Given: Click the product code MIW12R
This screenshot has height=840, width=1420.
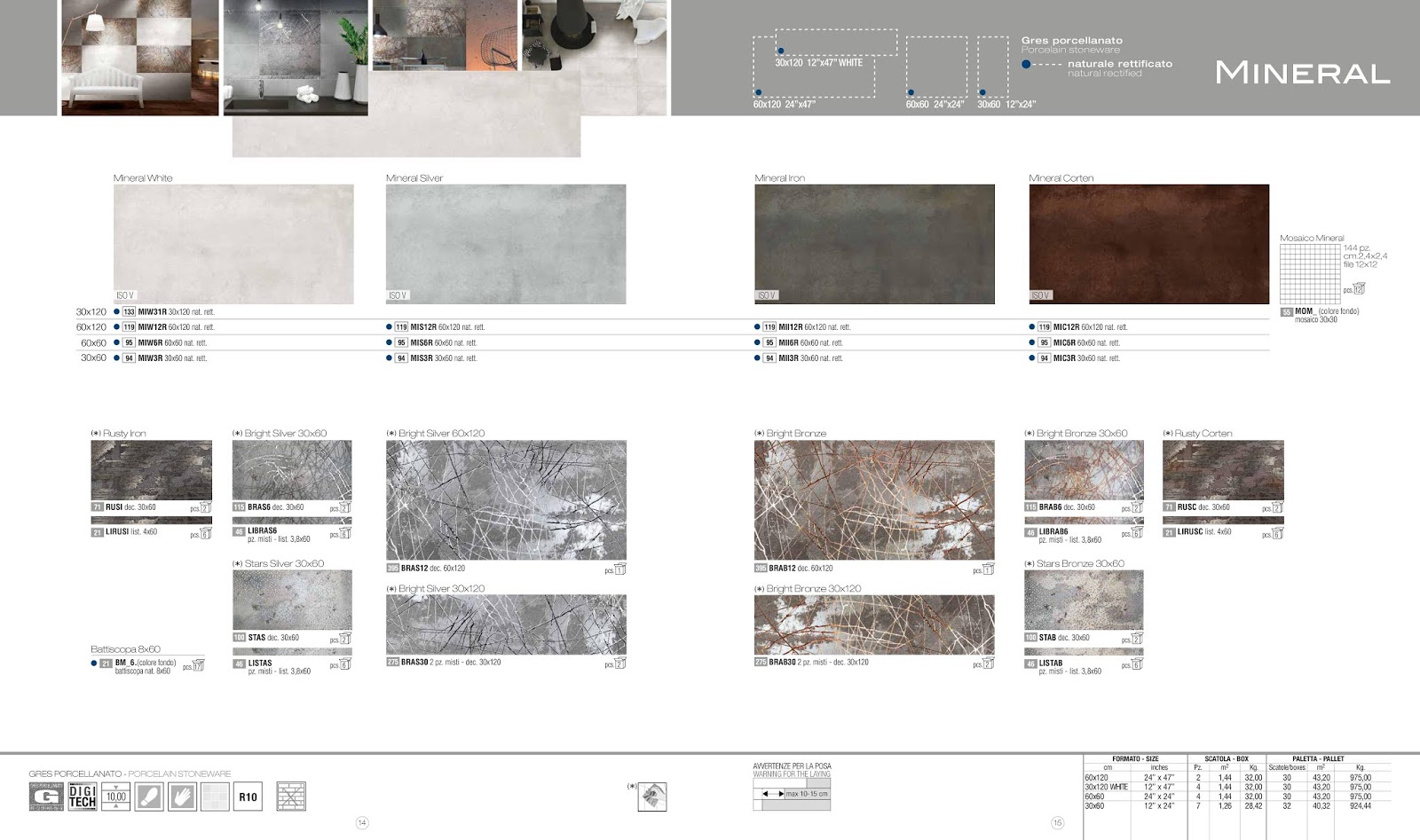Looking at the screenshot, I should point(152,327).
